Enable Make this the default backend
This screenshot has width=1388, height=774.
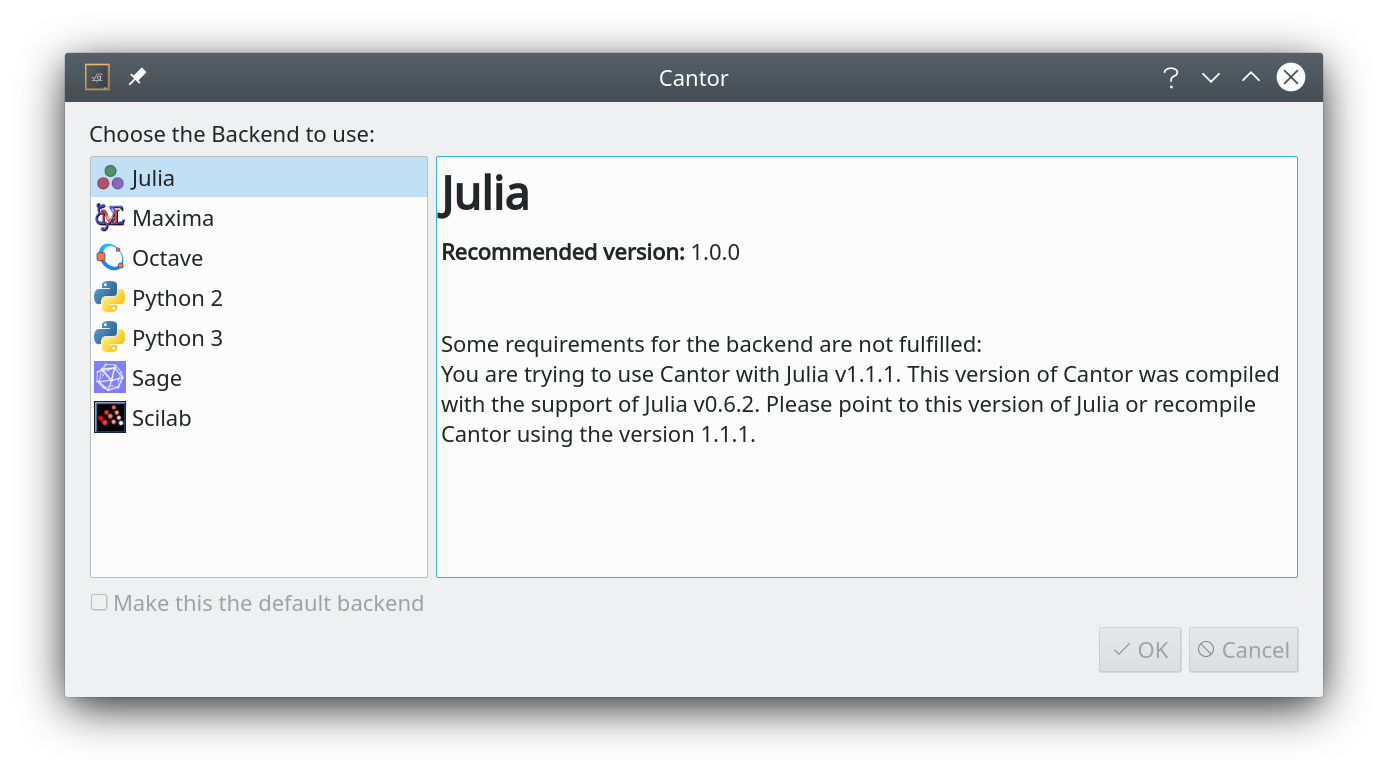click(x=99, y=601)
